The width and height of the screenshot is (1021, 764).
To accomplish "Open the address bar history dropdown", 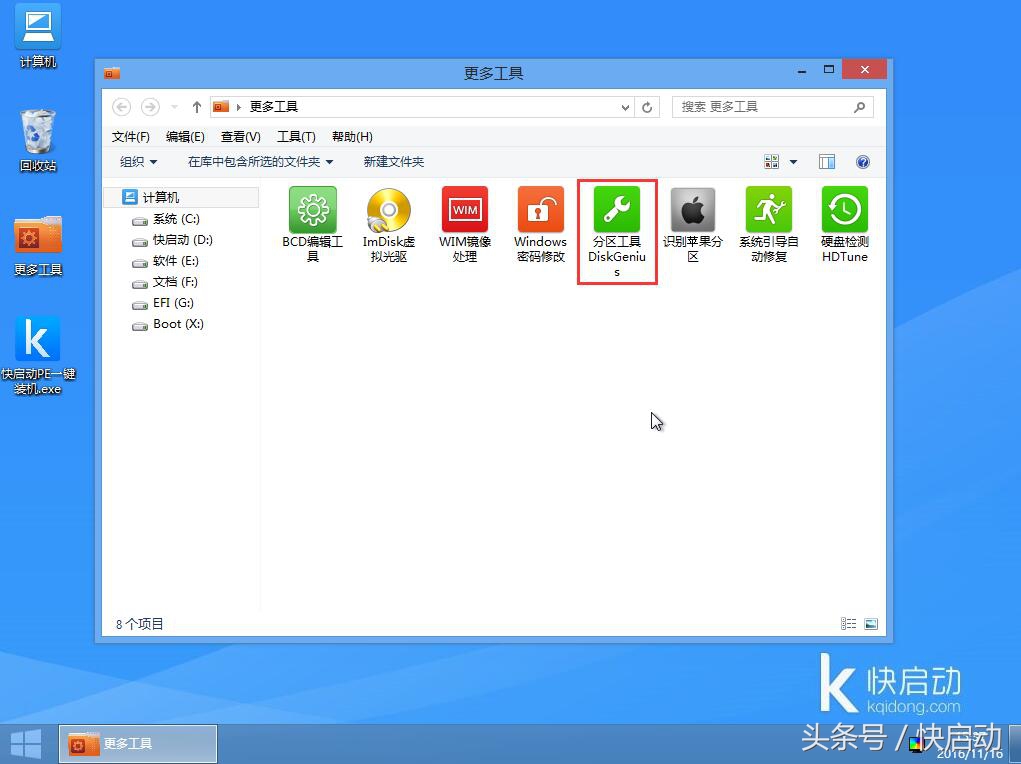I will [x=624, y=106].
